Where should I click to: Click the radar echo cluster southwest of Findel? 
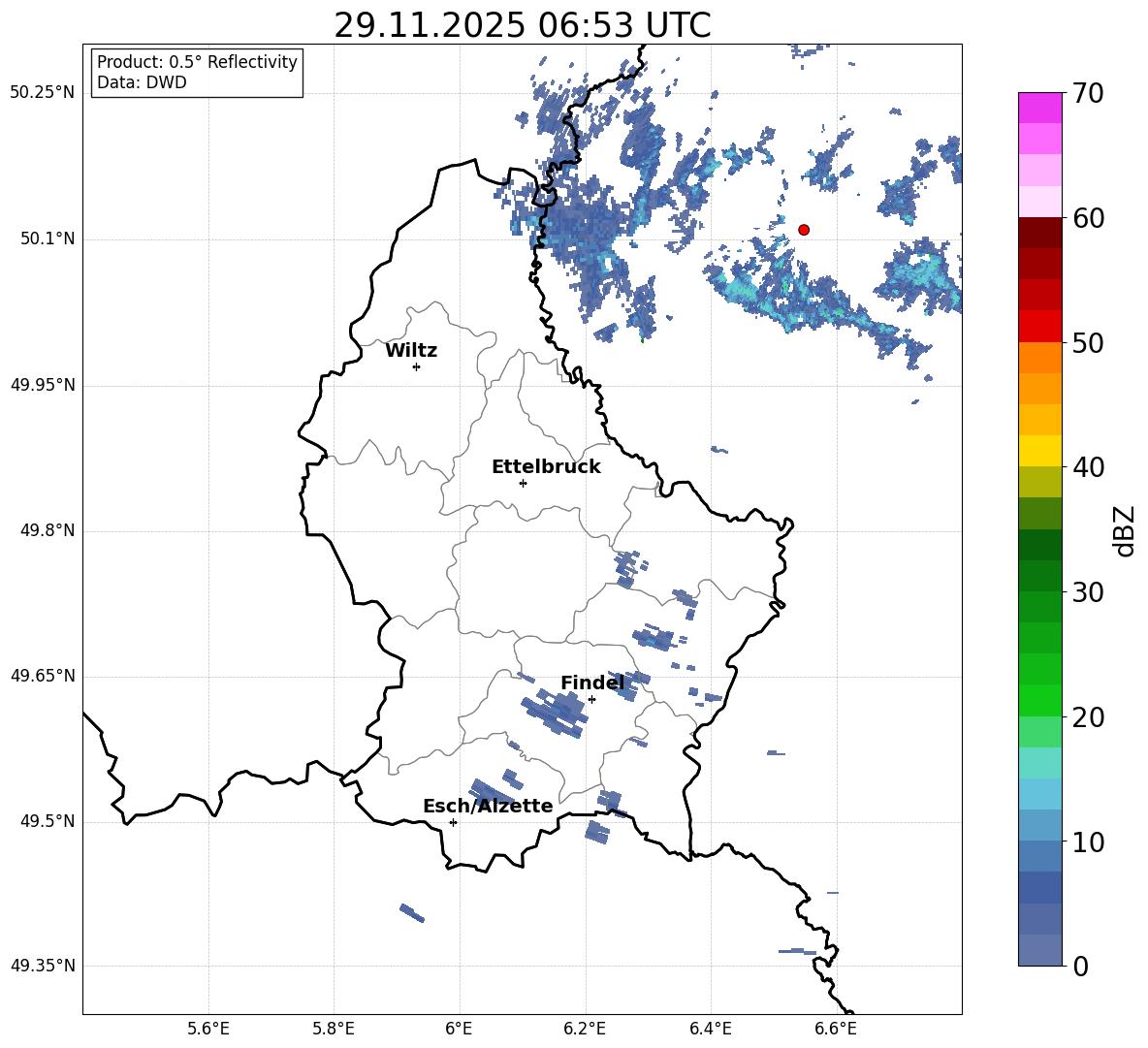pyautogui.click(x=555, y=714)
